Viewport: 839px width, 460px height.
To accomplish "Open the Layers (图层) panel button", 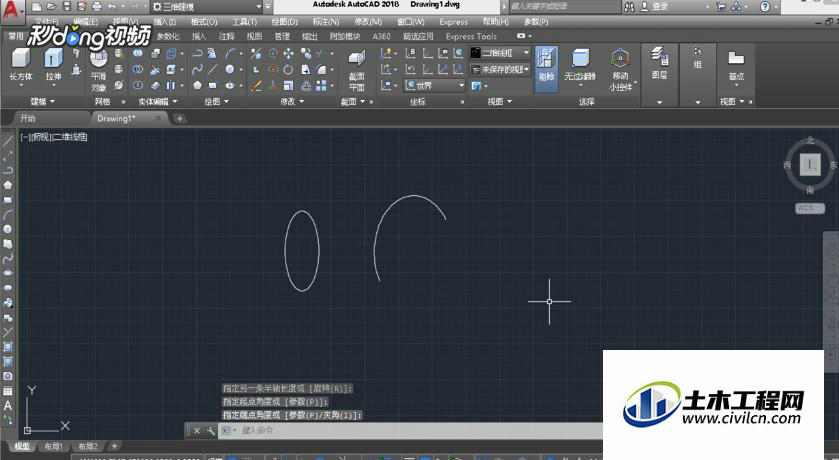I will click(659, 63).
